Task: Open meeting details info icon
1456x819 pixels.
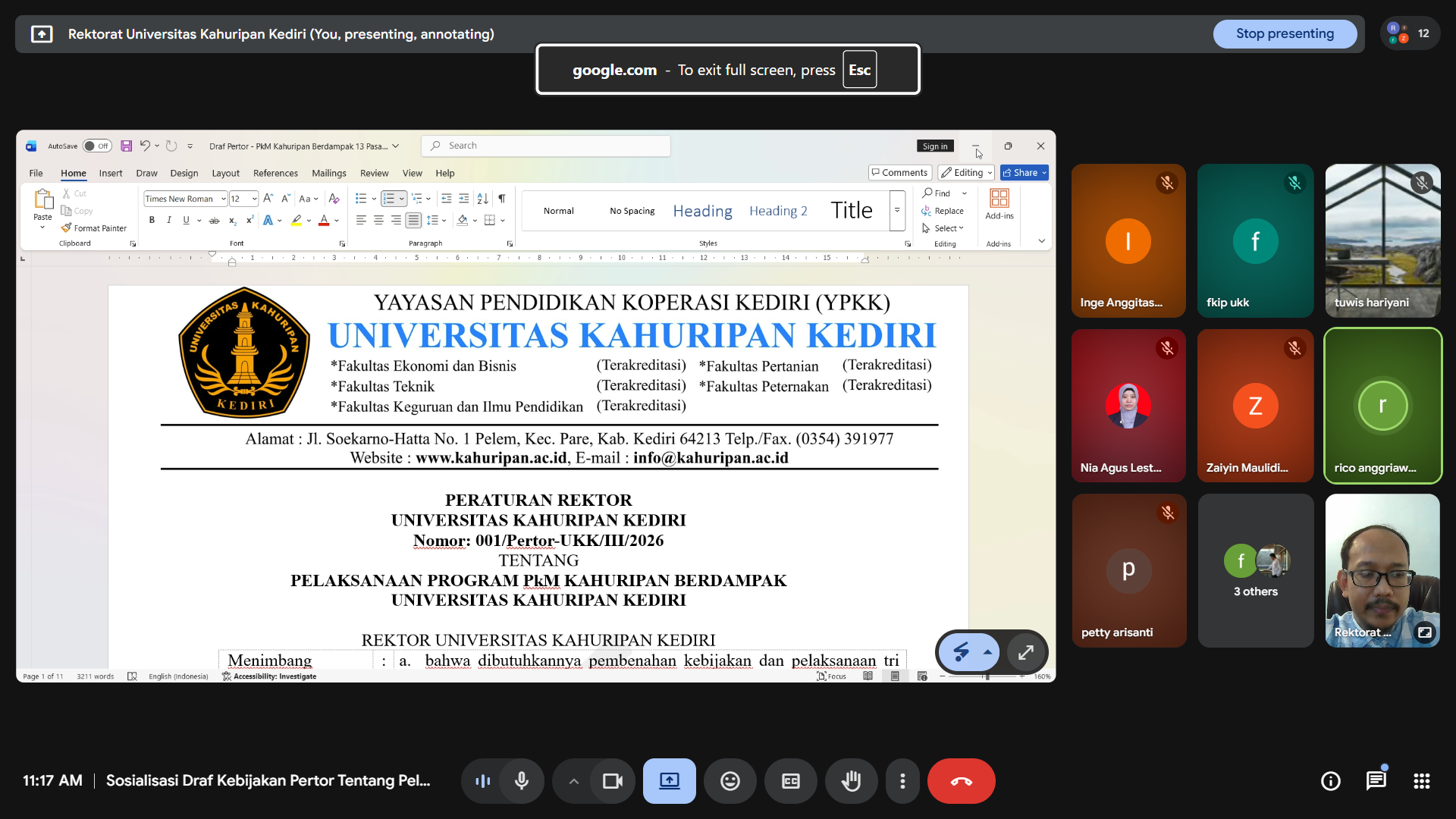Action: (x=1331, y=781)
